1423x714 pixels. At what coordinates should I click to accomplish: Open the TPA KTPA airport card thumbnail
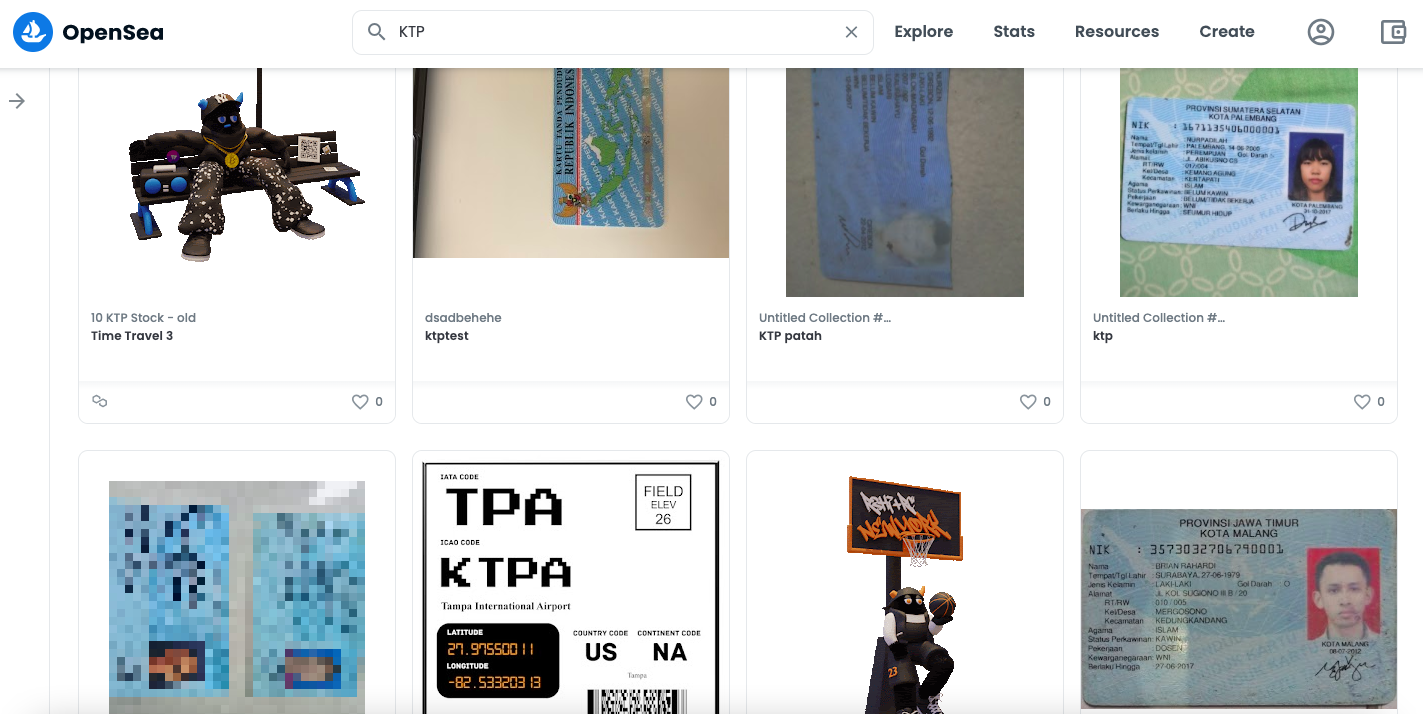[571, 587]
